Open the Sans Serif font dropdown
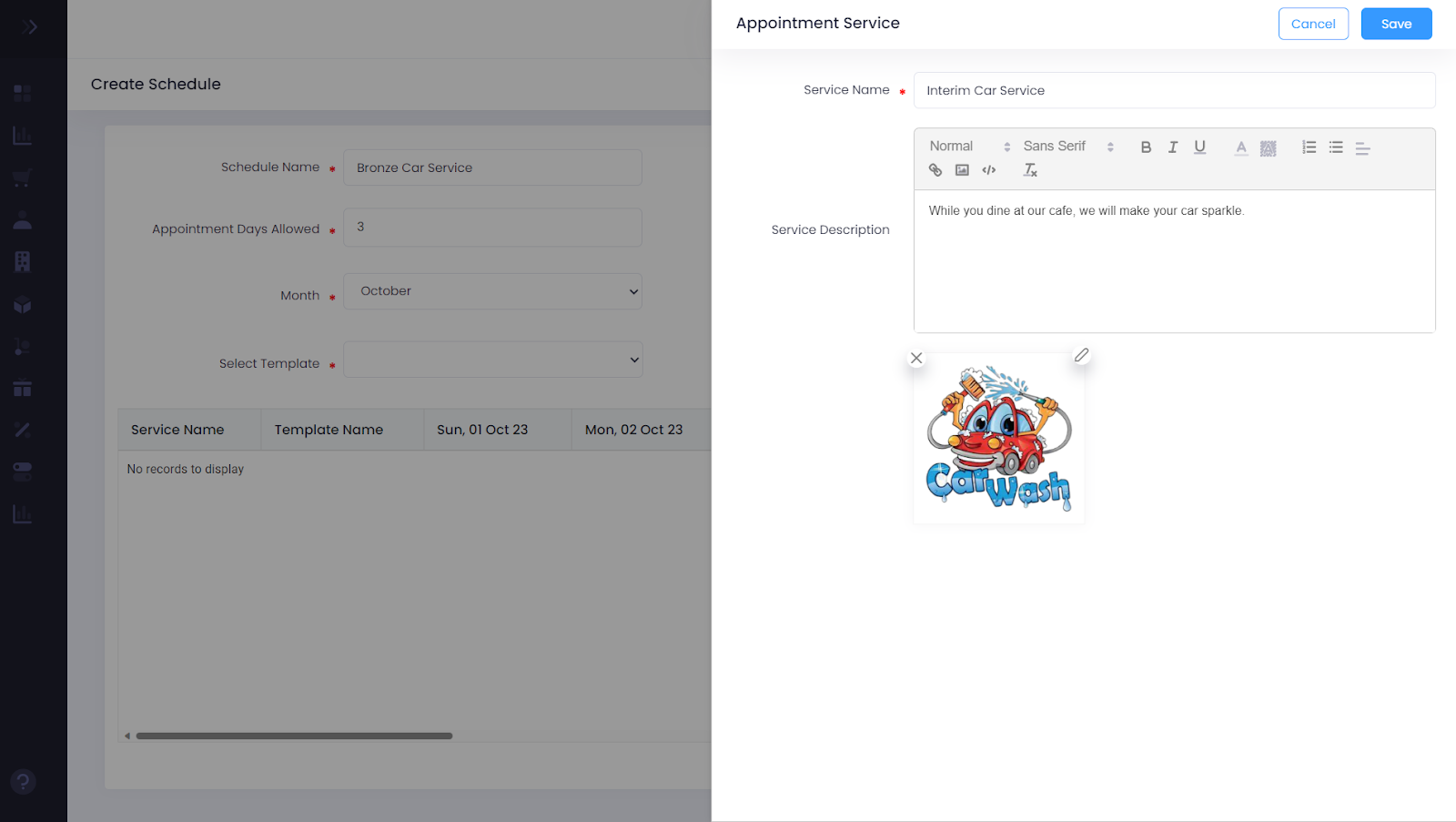The image size is (1456, 822). [1067, 147]
